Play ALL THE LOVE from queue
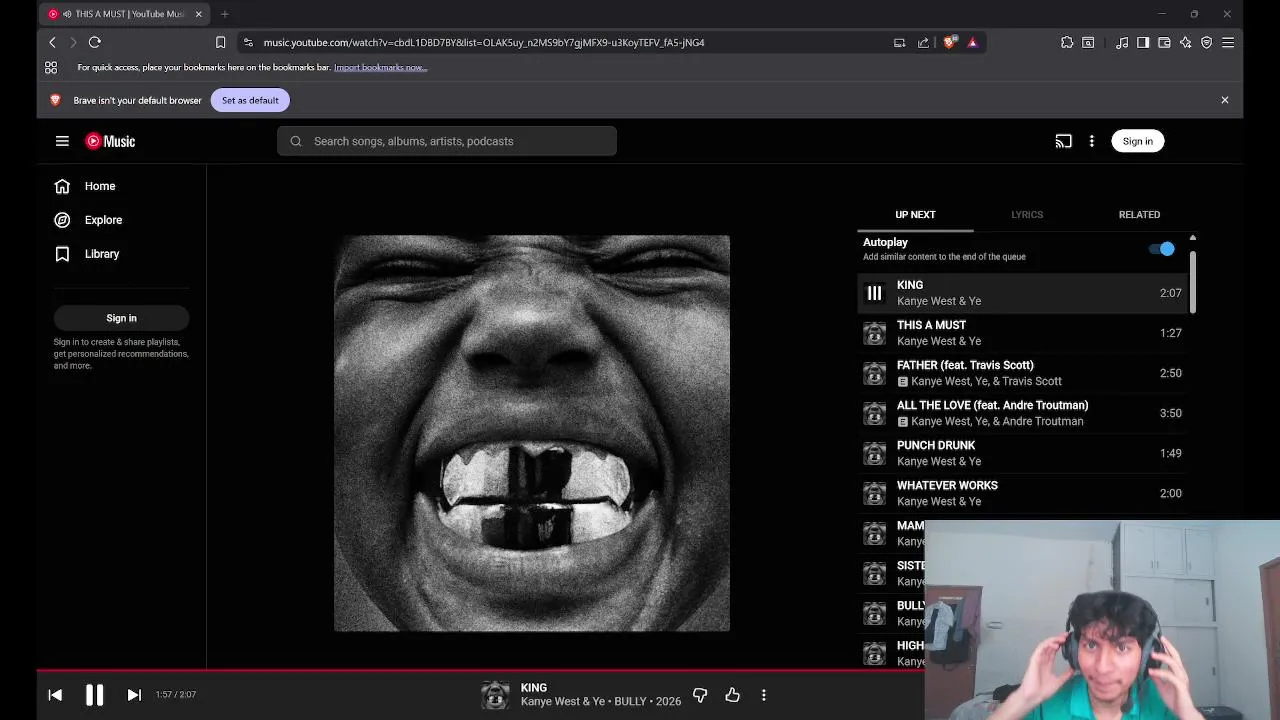The height and width of the screenshot is (720, 1280). (1024, 413)
